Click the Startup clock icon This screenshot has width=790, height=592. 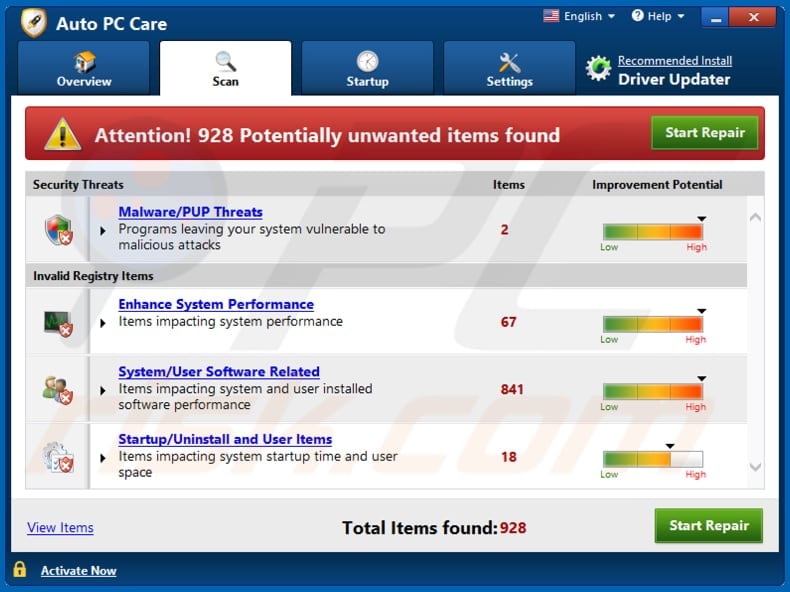click(367, 61)
